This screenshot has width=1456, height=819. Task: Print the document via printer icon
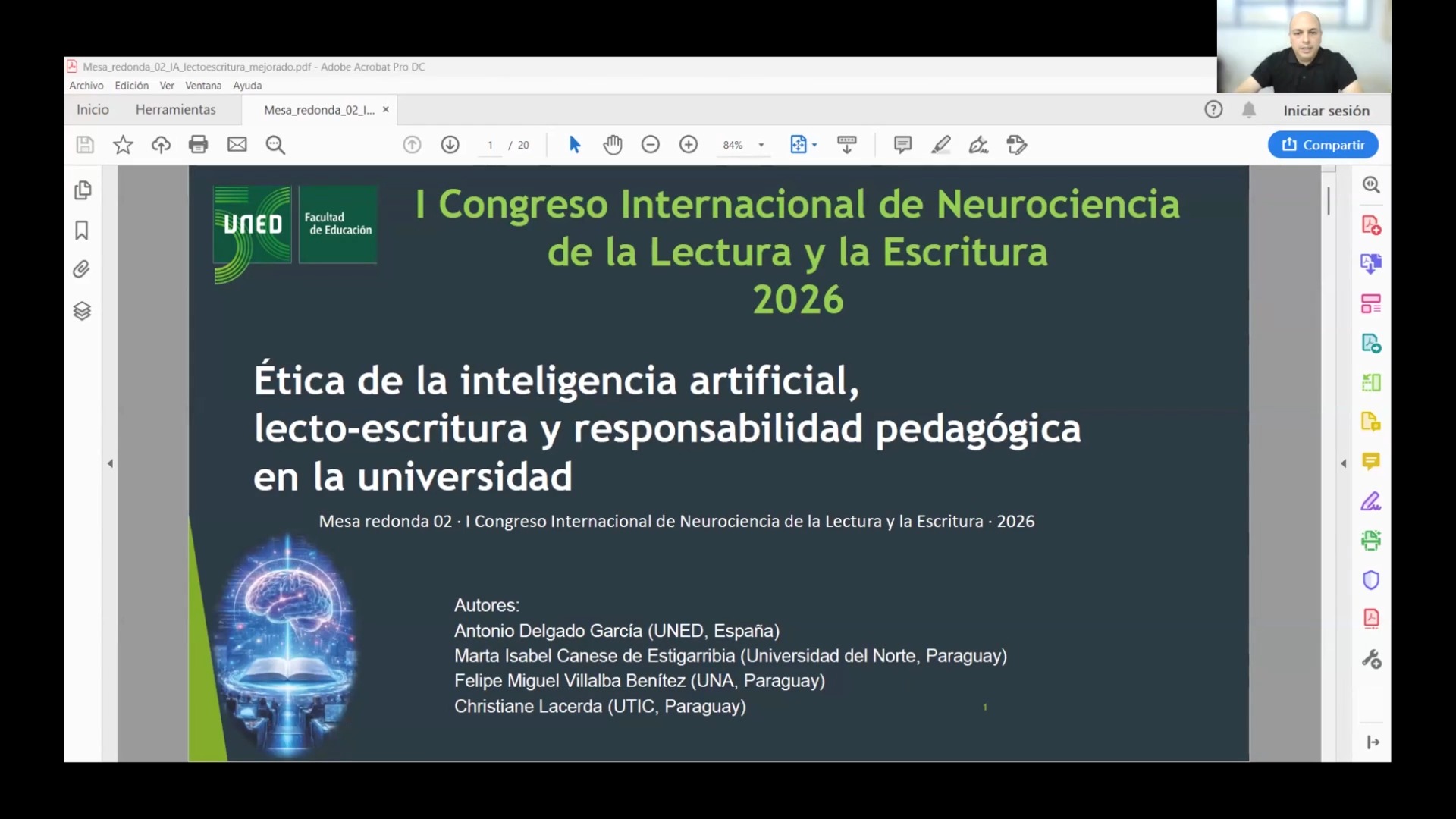pyautogui.click(x=199, y=145)
